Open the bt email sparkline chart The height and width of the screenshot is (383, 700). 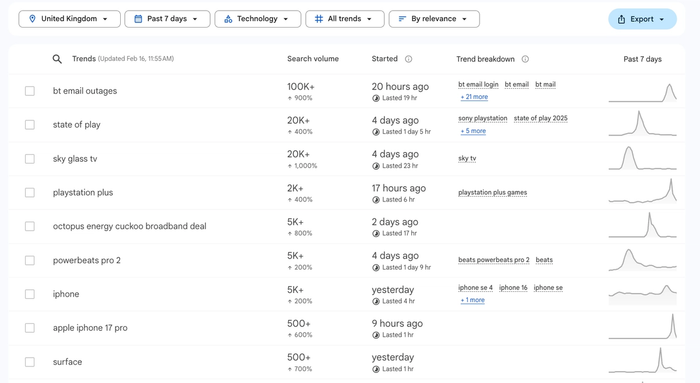(x=642, y=93)
